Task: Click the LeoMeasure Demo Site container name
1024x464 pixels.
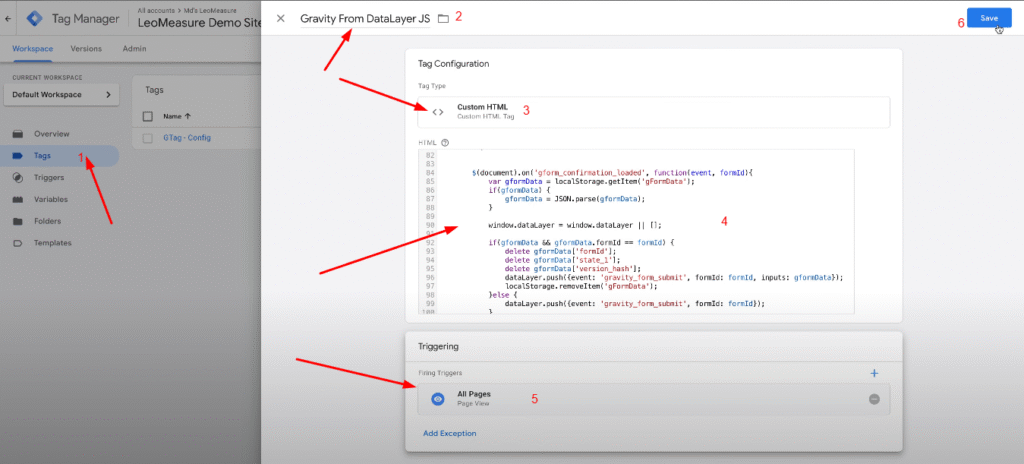Action: tap(199, 23)
